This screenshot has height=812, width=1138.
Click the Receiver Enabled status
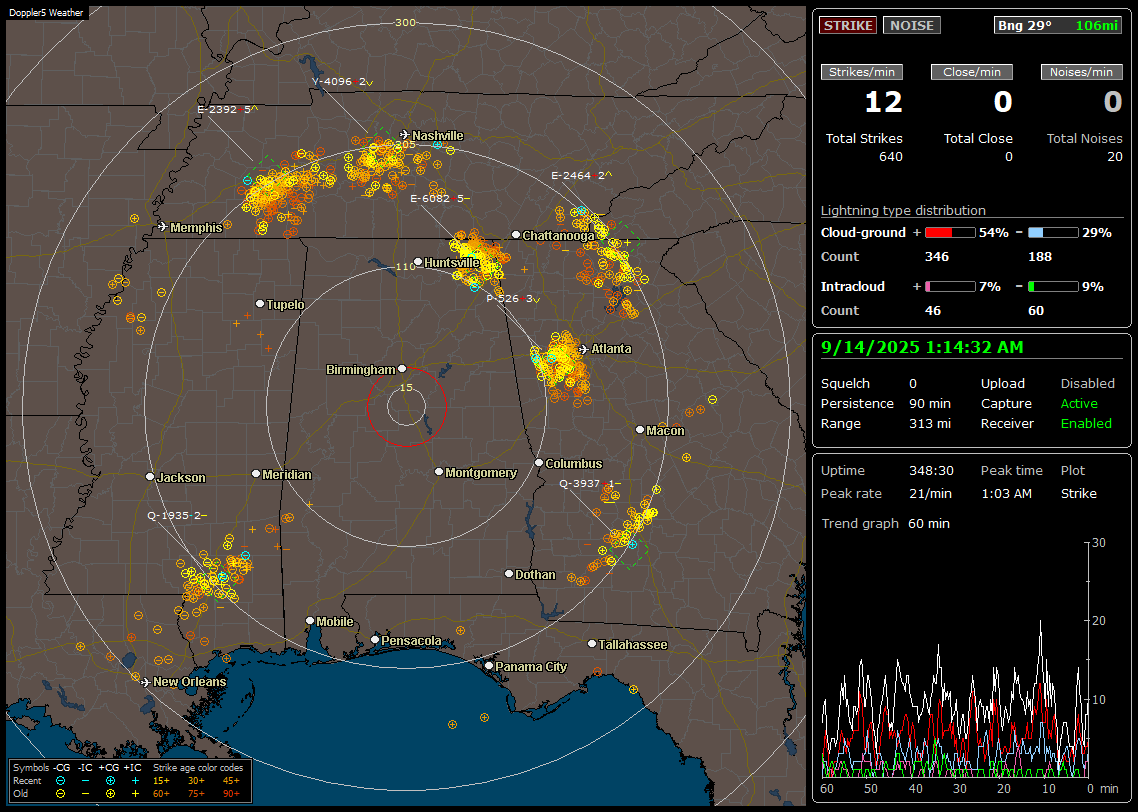(1086, 424)
